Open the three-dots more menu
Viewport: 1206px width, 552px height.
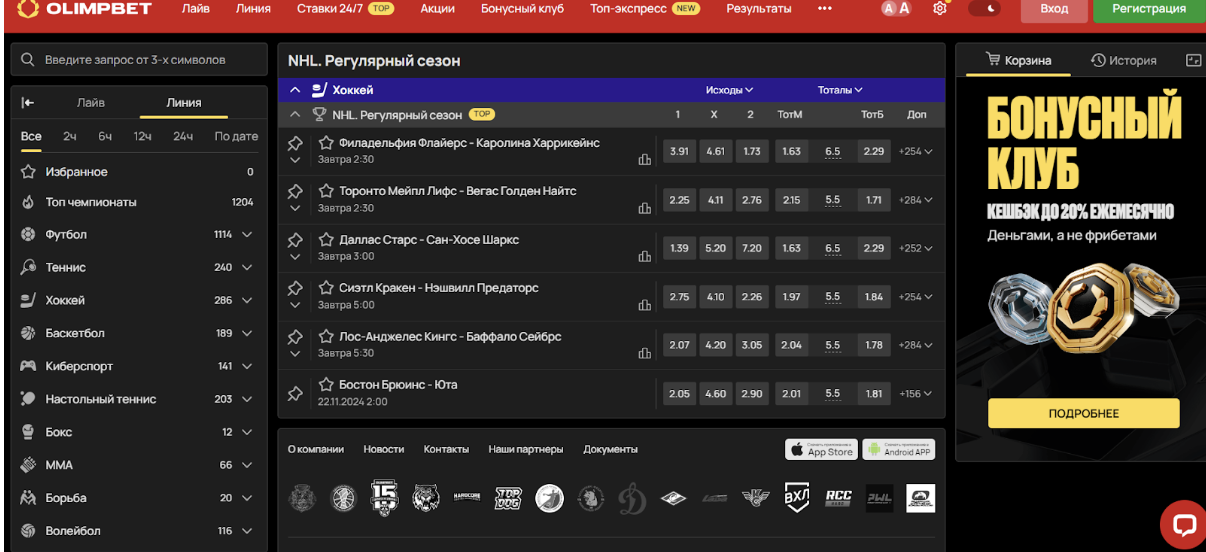824,8
